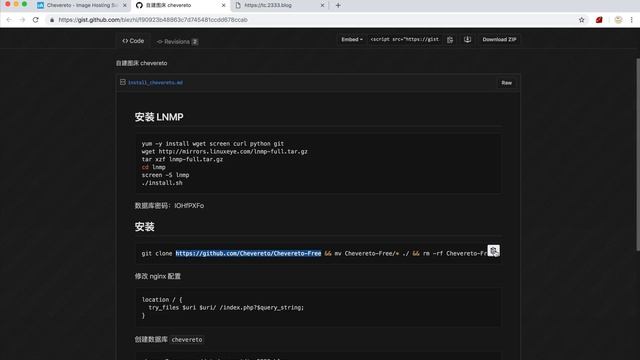Click the highlighted Chevereto-Free GitHub URL
Image resolution: width=640 pixels, height=360 pixels.
[x=248, y=253]
